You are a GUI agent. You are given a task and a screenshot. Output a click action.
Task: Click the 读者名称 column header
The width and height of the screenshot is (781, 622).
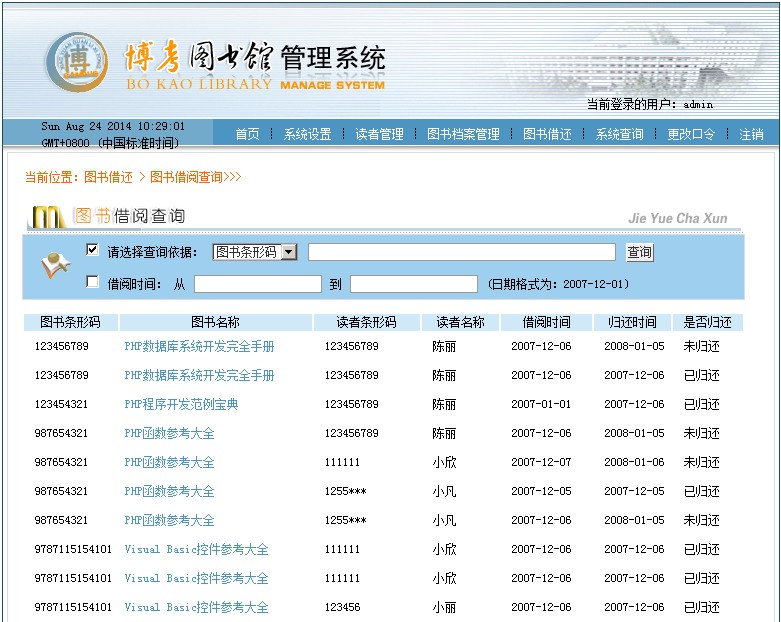pyautogui.click(x=460, y=322)
